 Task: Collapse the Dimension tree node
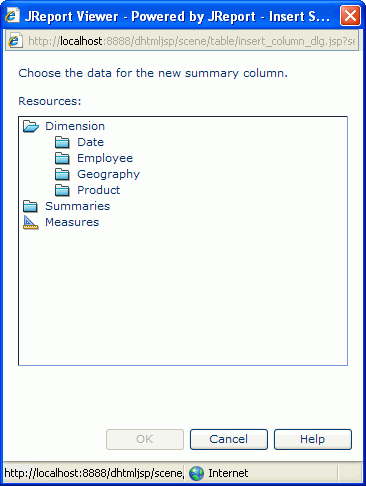75,126
